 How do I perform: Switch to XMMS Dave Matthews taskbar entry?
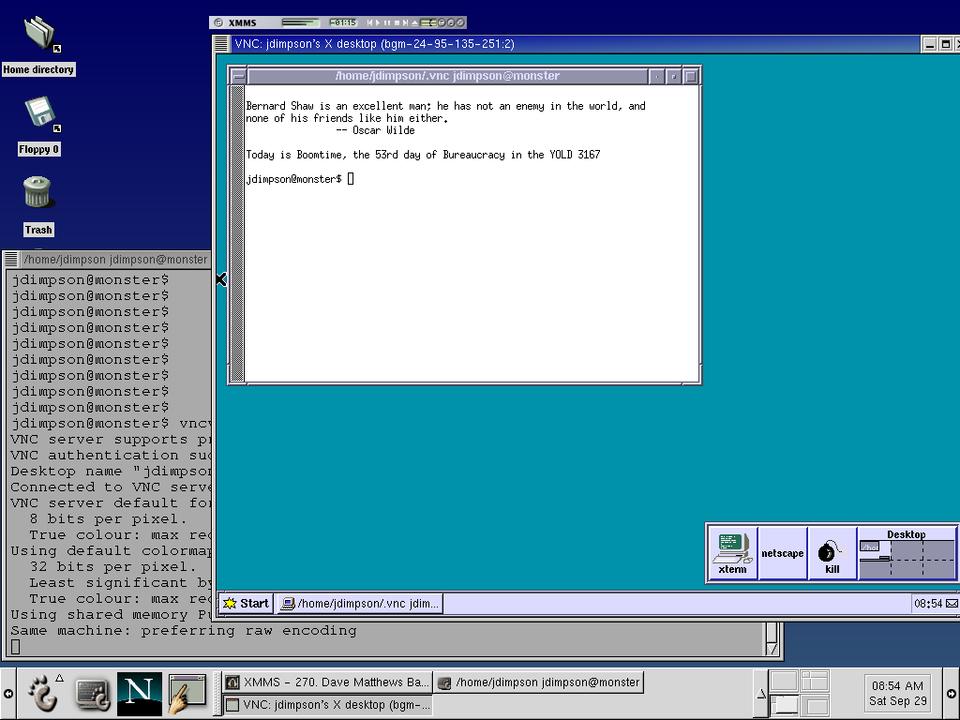coord(327,682)
